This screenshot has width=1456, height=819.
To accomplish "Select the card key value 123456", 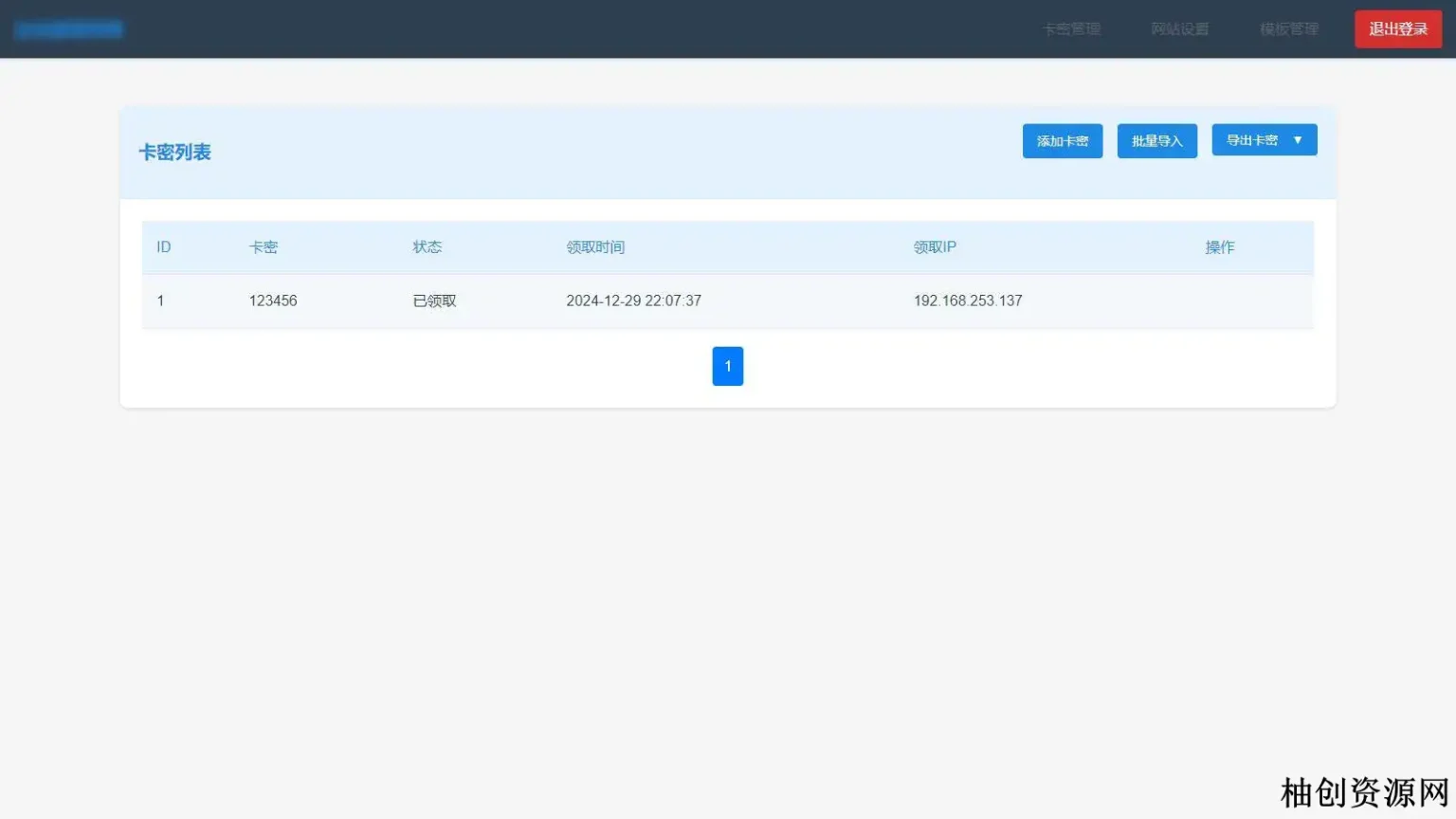I will pyautogui.click(x=273, y=300).
